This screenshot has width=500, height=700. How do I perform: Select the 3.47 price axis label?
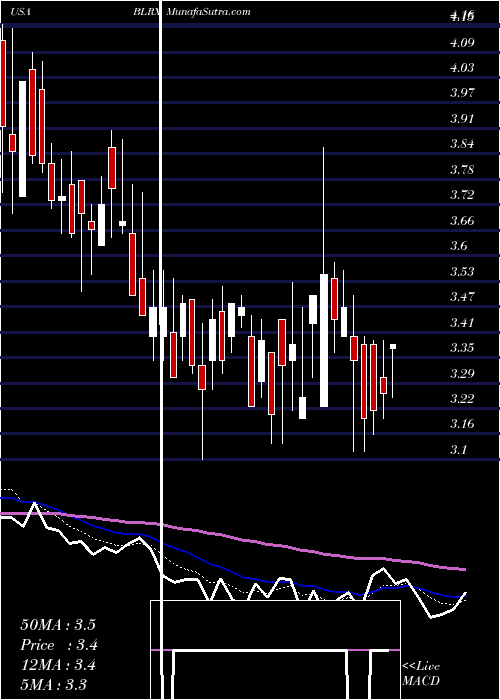pos(462,296)
